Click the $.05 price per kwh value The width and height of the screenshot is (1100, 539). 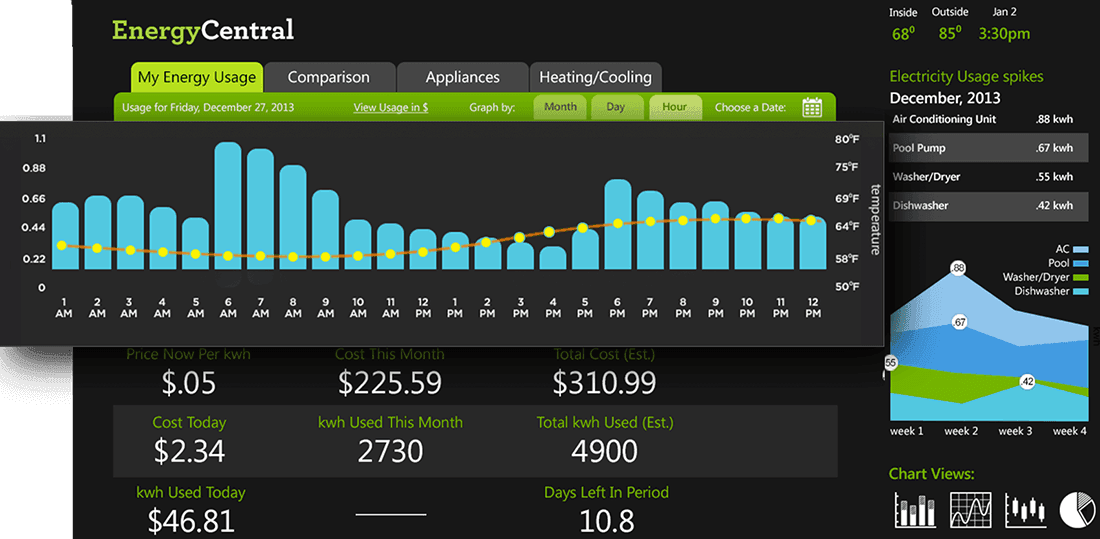(188, 383)
